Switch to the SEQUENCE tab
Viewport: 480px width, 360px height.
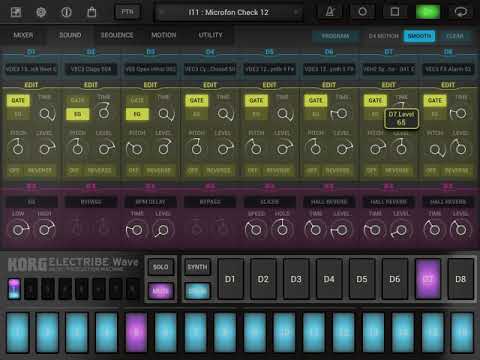click(117, 35)
